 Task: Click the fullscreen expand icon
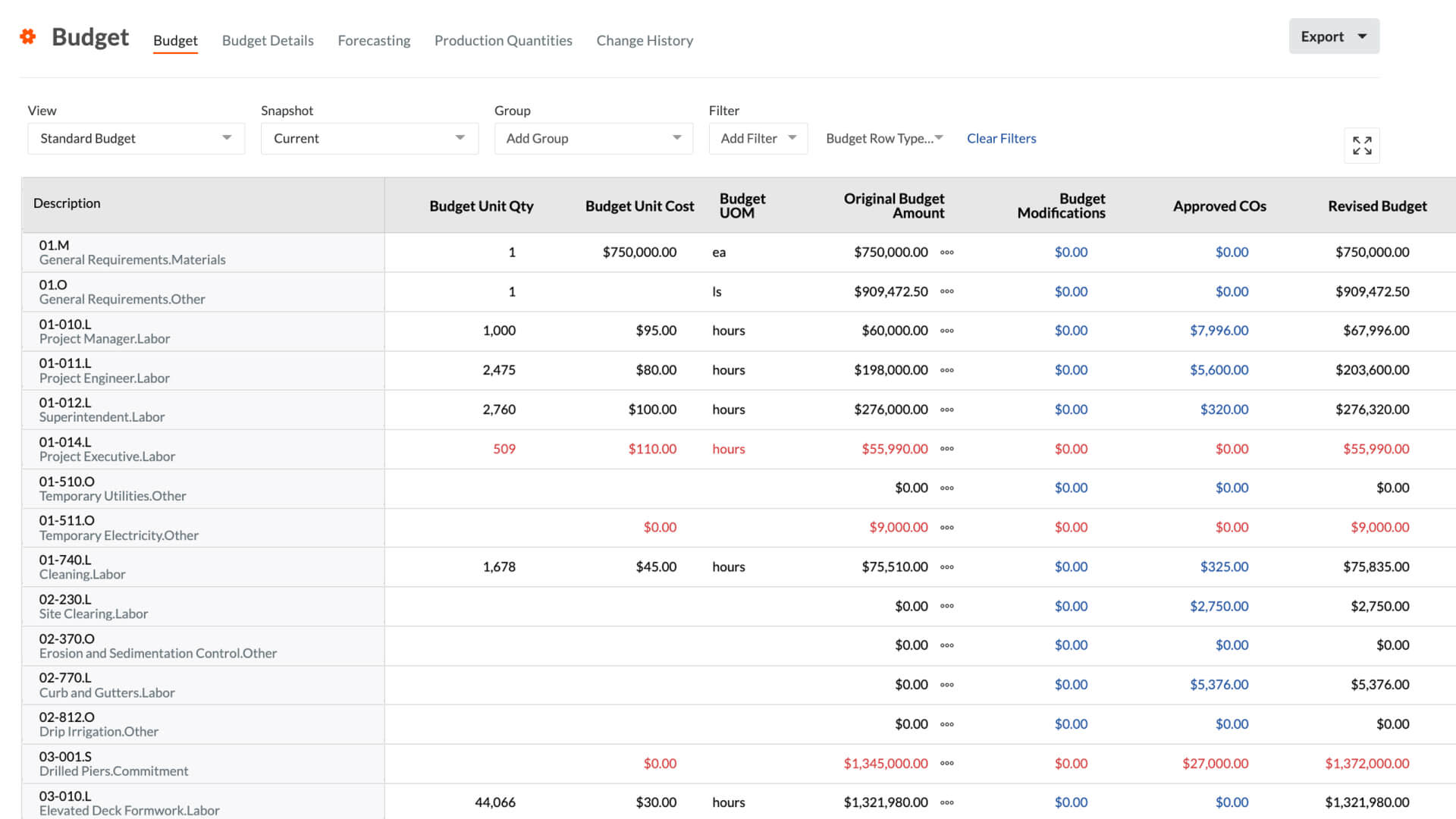(1361, 145)
